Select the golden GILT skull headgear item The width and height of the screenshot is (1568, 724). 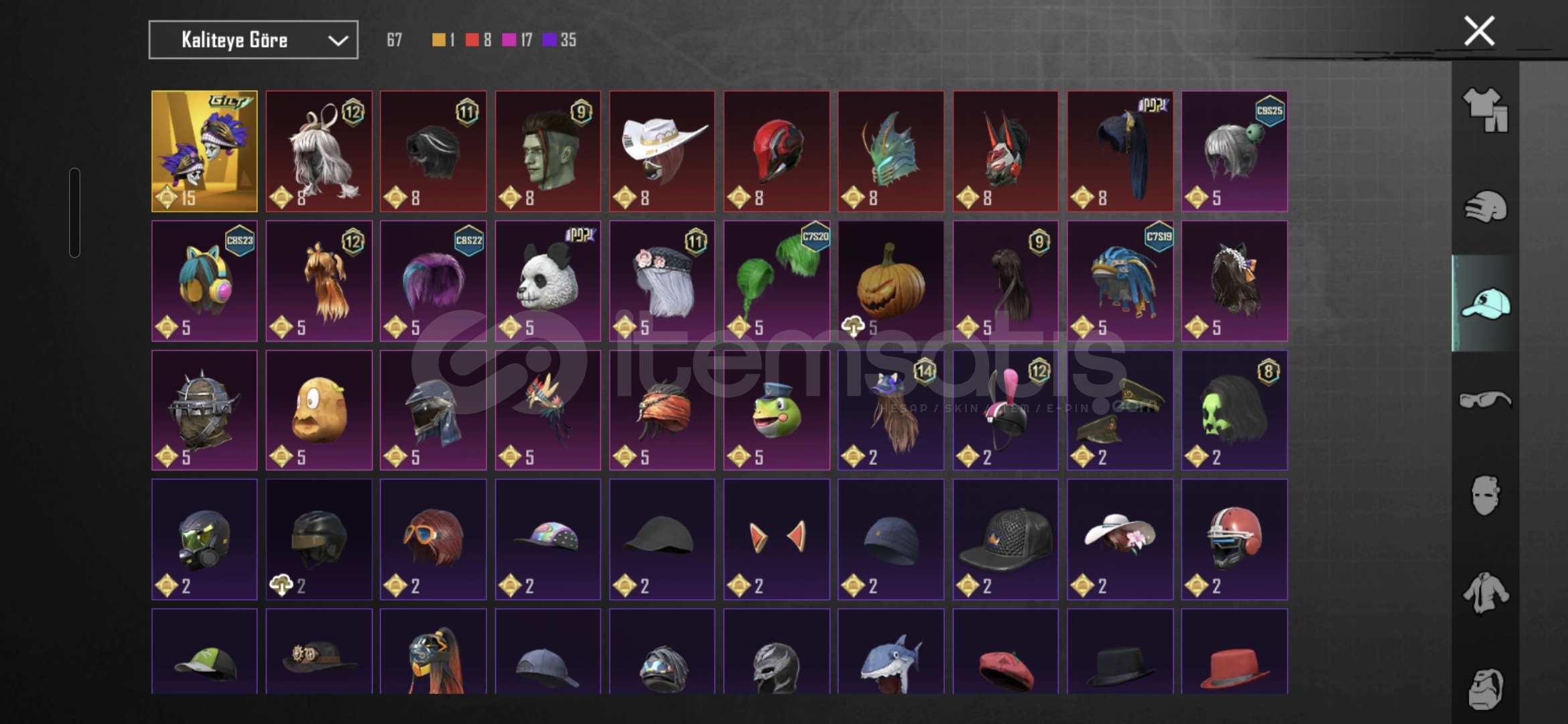pos(204,152)
